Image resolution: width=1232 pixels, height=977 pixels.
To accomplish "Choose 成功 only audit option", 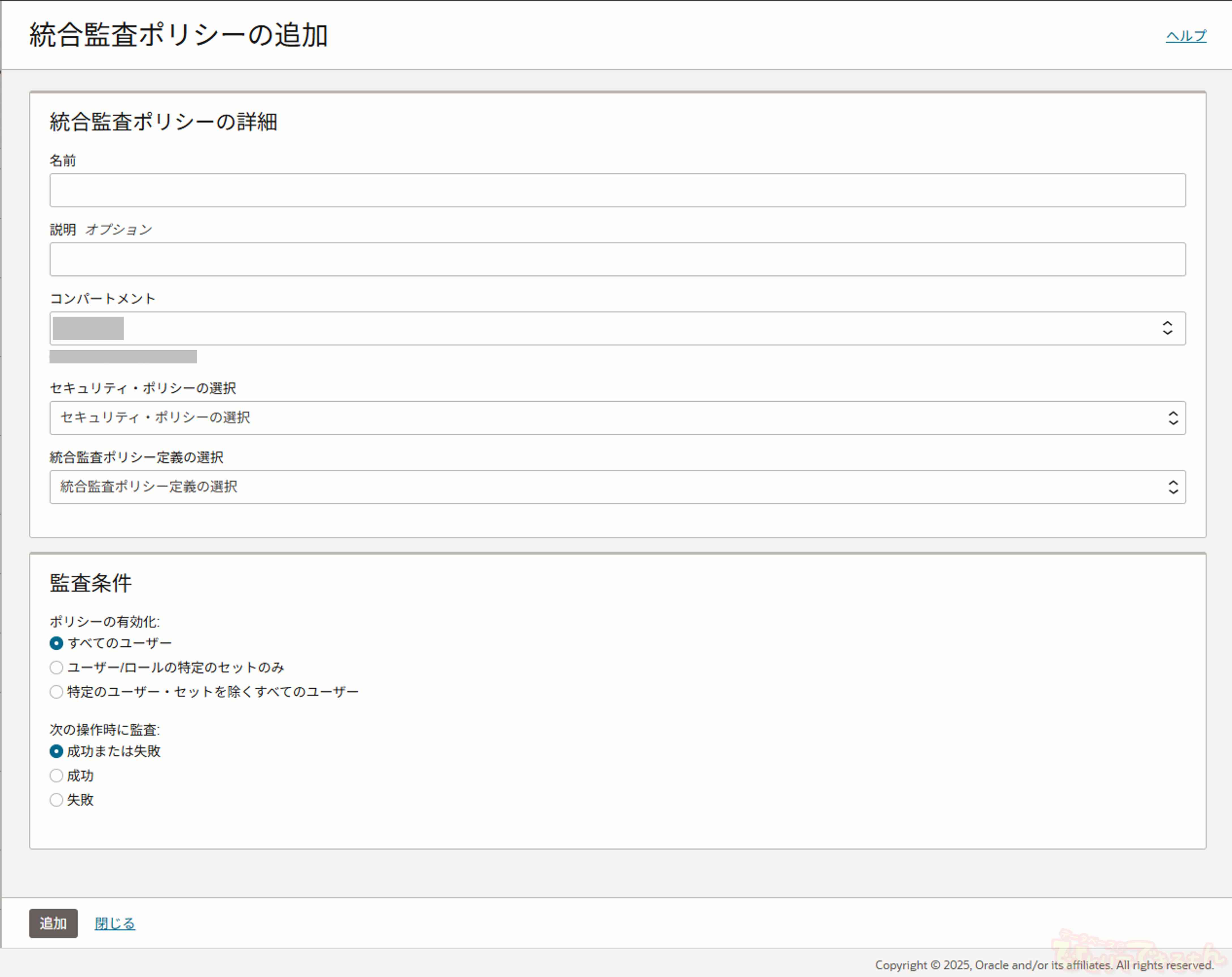I will (56, 776).
